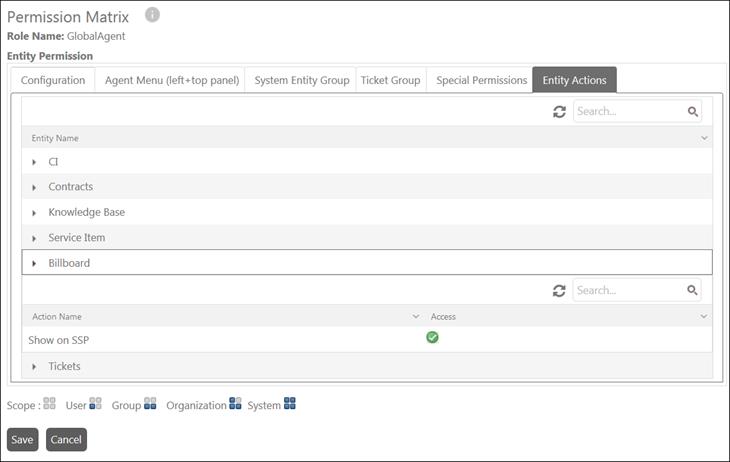Click the System scope icon in the legend
The image size is (730, 462).
(x=289, y=404)
